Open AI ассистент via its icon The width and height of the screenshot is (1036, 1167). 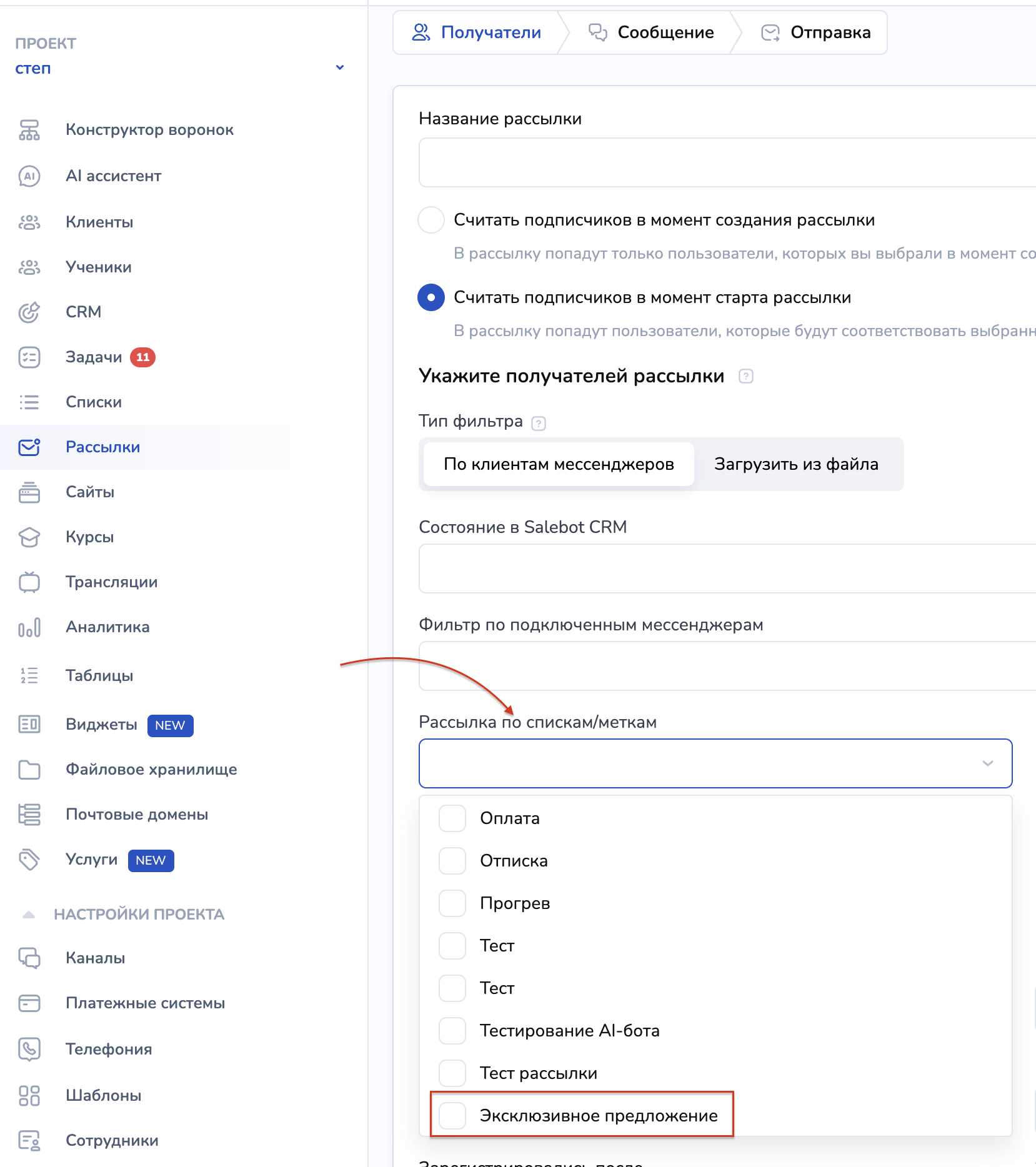click(x=29, y=176)
